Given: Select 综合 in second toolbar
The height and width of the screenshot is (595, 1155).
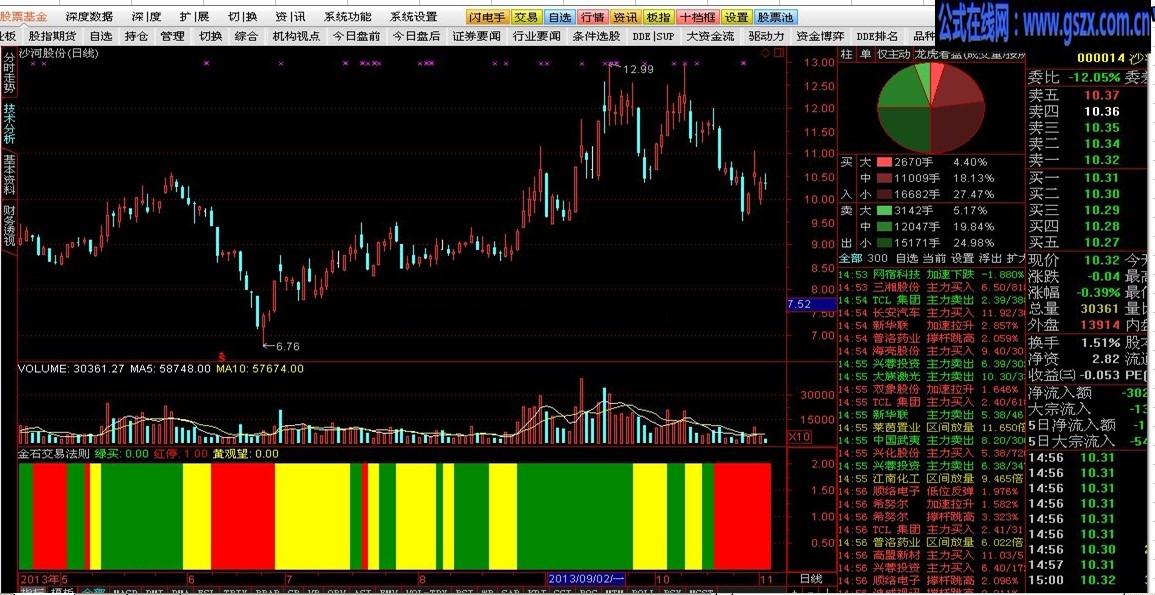Looking at the screenshot, I should (x=246, y=35).
